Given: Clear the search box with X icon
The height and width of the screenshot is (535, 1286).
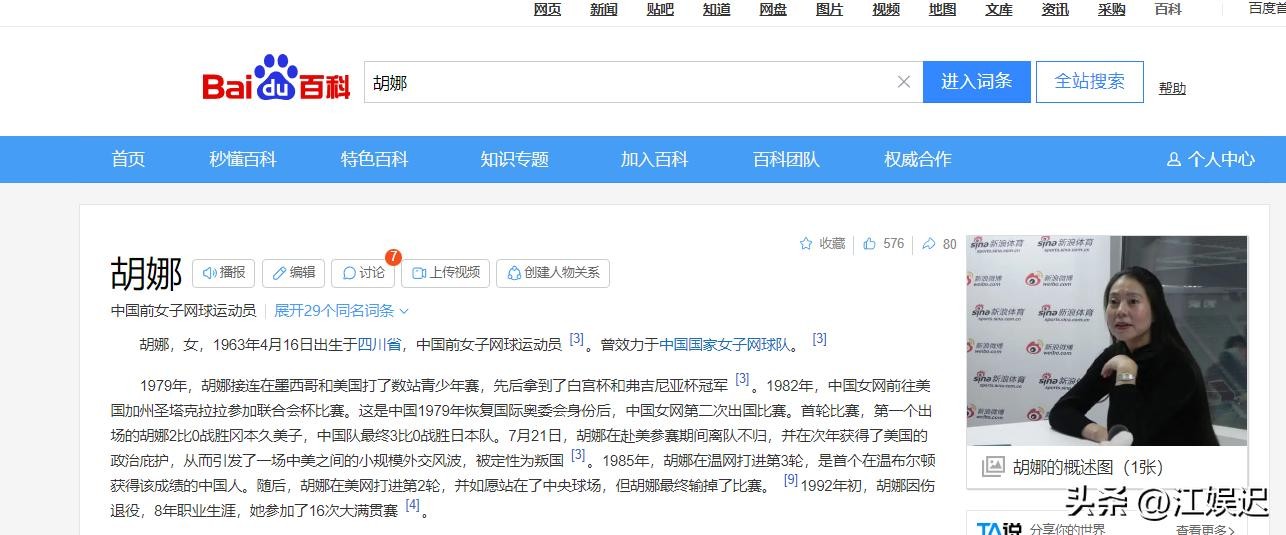Looking at the screenshot, I should click(x=903, y=82).
